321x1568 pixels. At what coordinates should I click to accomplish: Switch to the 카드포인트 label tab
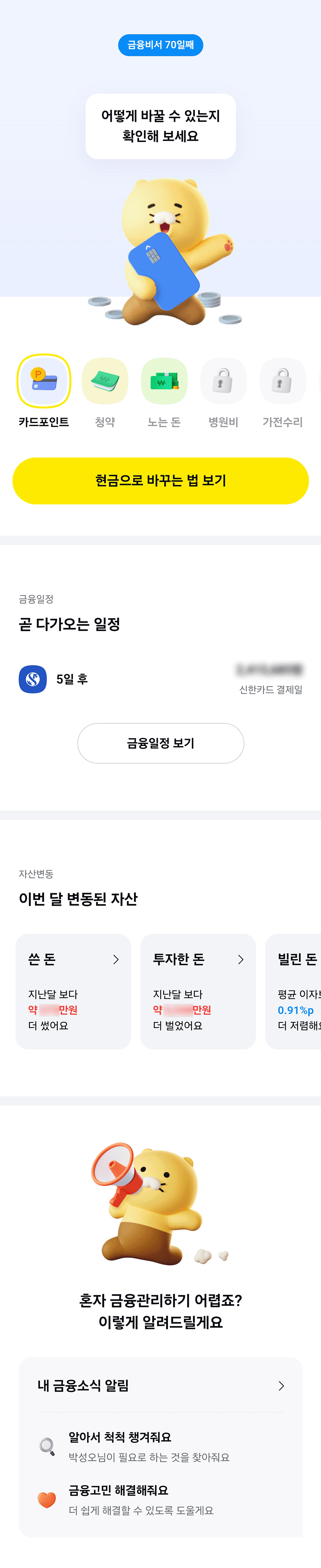click(44, 422)
